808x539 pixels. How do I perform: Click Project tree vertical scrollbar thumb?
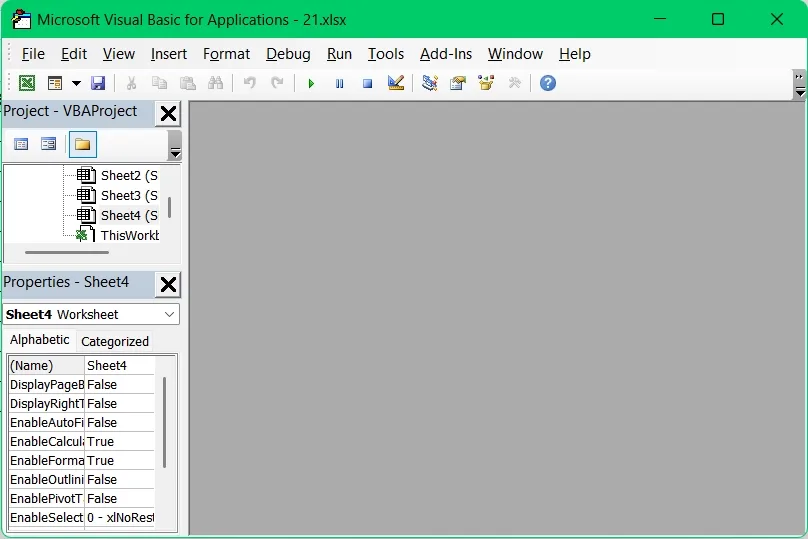tap(170, 207)
